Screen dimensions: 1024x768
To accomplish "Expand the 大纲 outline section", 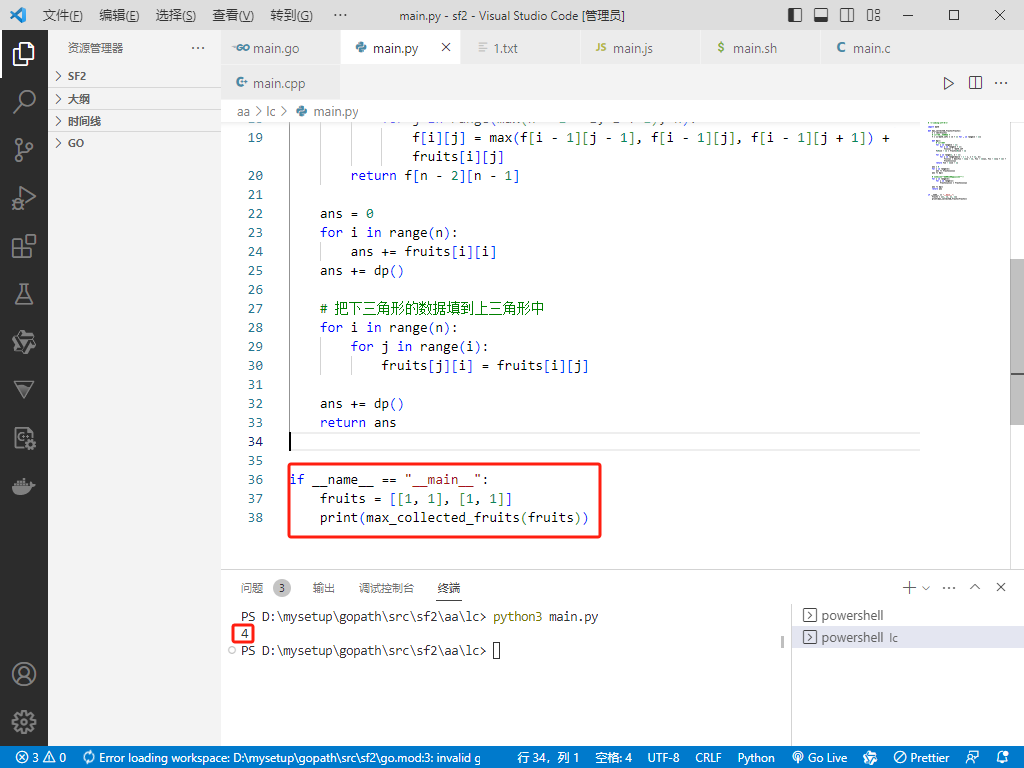I will tap(135, 99).
